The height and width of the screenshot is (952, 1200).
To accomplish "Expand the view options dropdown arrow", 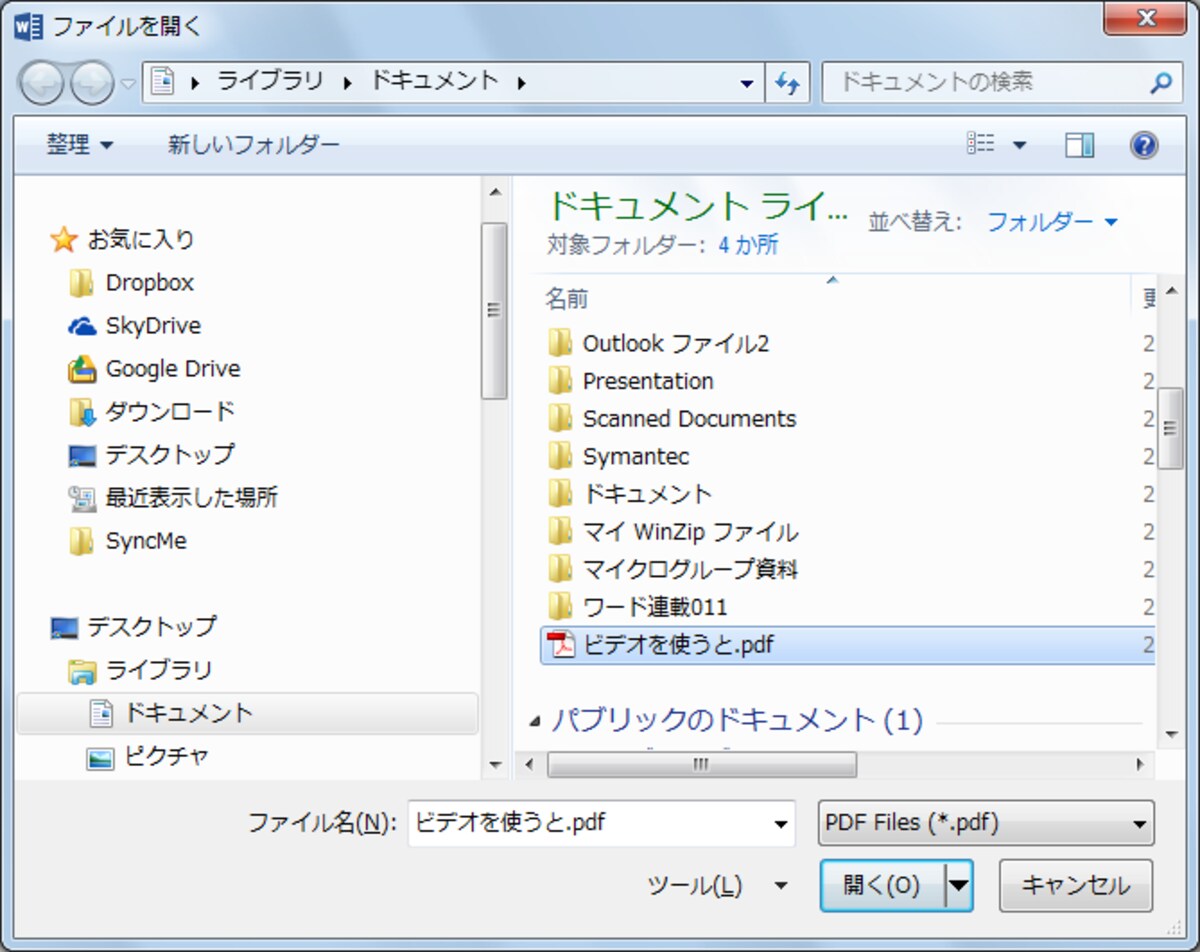I will 1019,146.
